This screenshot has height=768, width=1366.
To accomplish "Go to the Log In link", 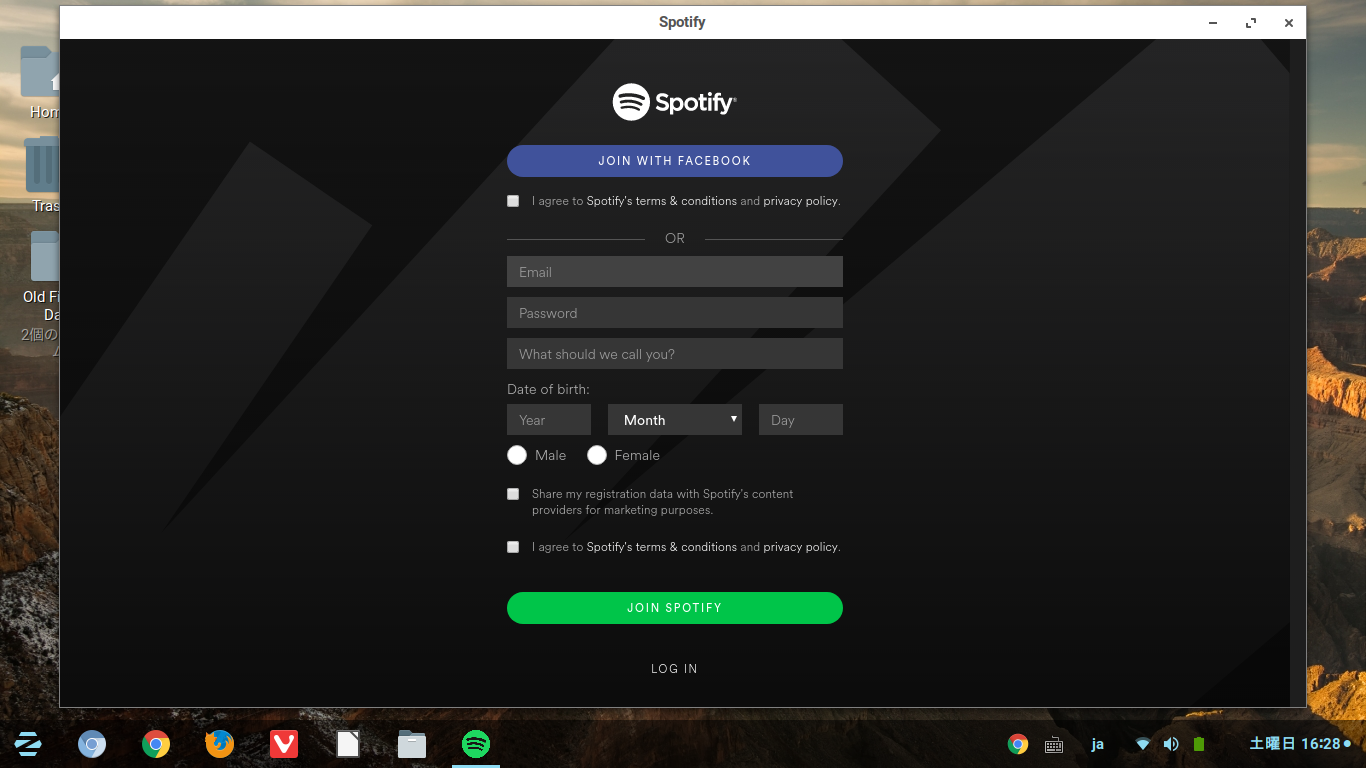I will [675, 669].
